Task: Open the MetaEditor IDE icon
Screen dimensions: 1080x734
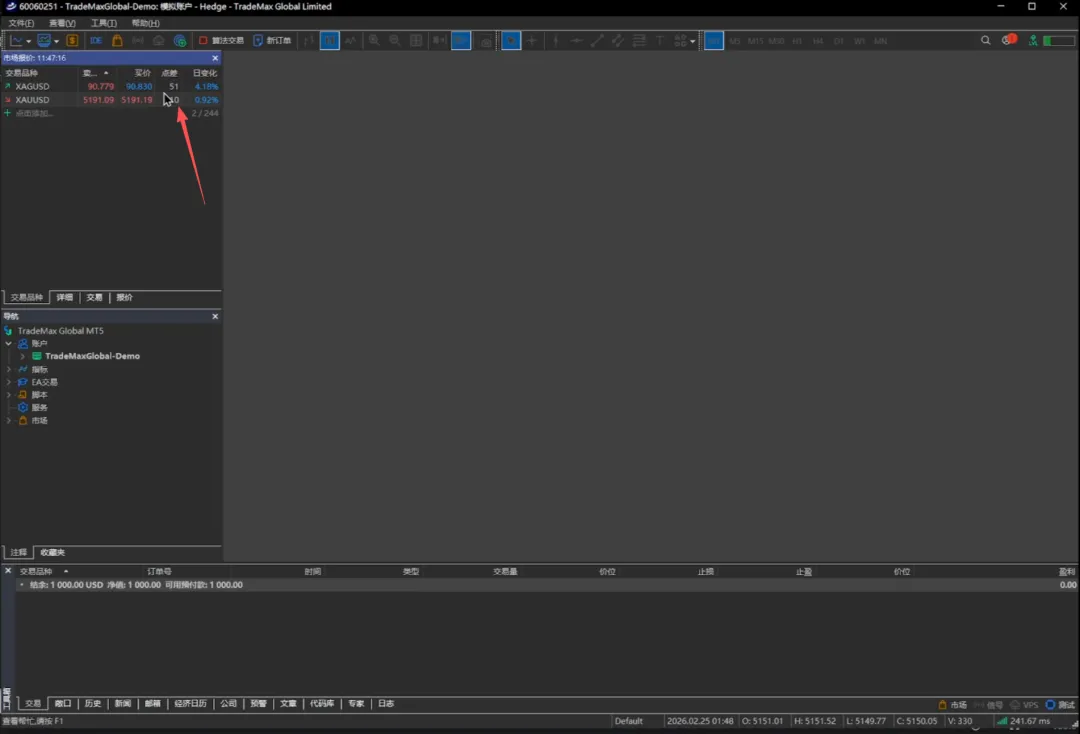Action: 96,41
